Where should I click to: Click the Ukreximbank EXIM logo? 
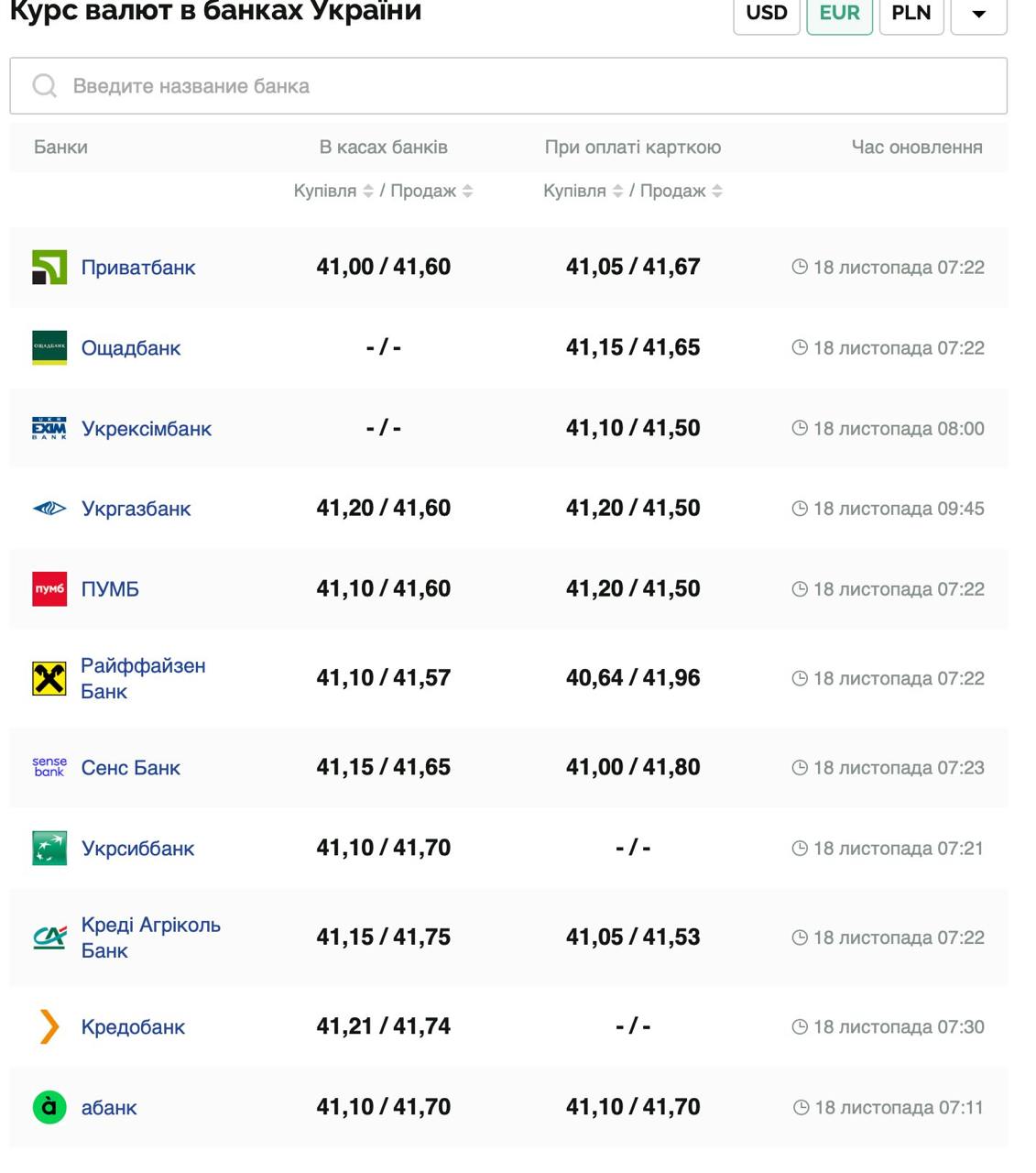coord(49,429)
